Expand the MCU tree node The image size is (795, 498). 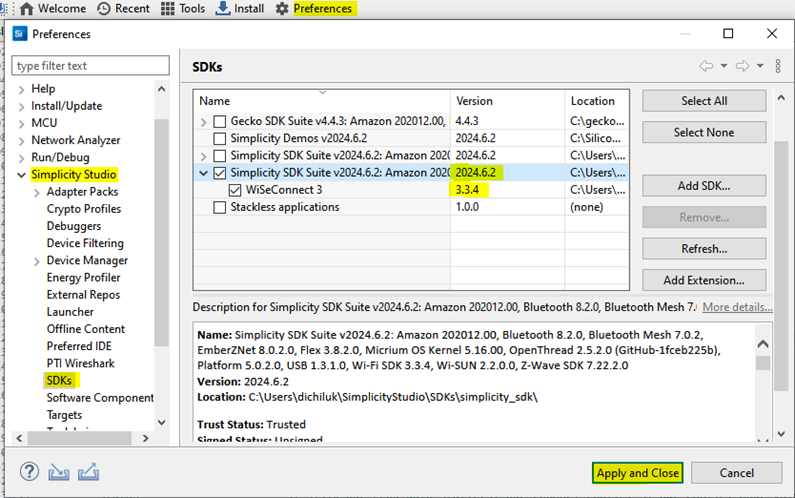21,124
